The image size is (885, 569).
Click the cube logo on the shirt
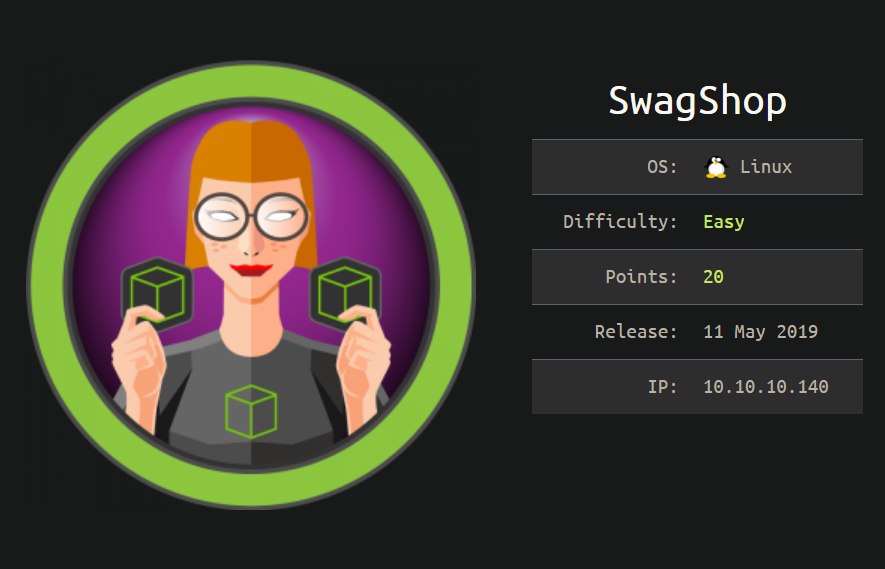[x=251, y=412]
